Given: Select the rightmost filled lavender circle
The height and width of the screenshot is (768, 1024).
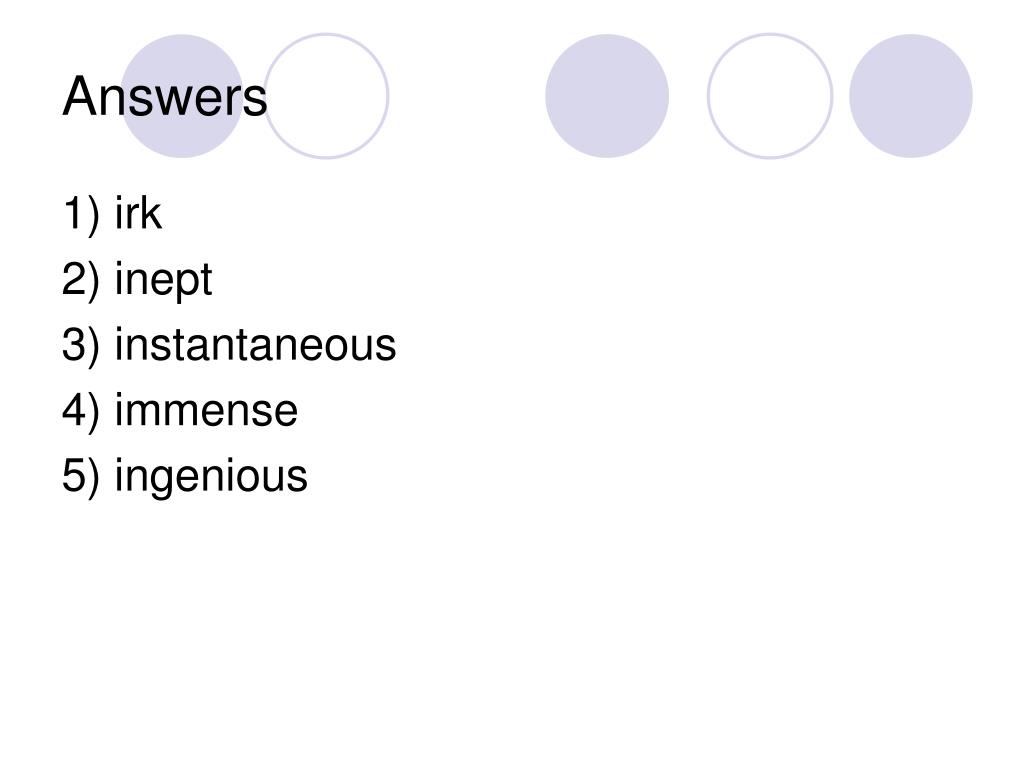Looking at the screenshot, I should 911,96.
